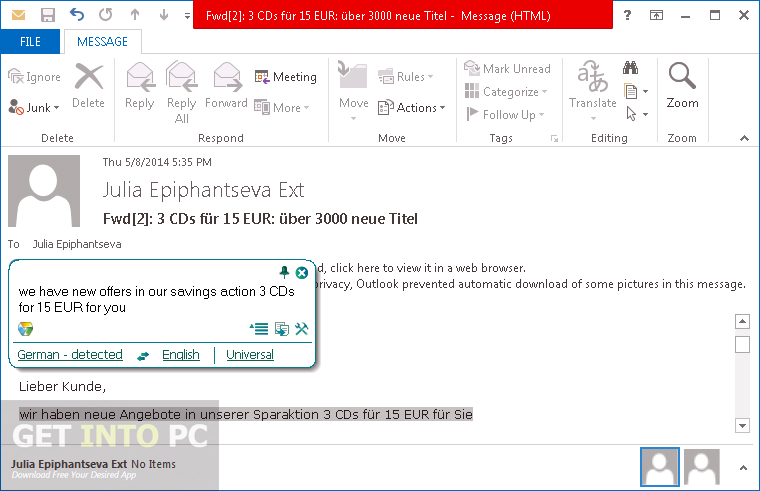Click the Find binoculars icon
This screenshot has width=760, height=491.
click(631, 67)
